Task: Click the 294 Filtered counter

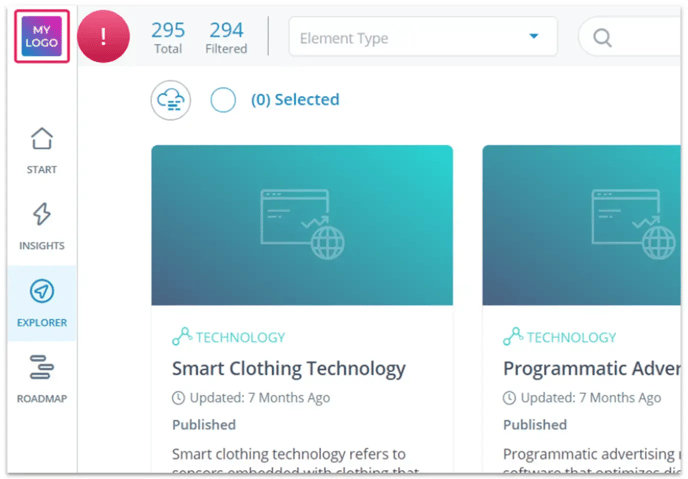Action: pyautogui.click(x=226, y=37)
